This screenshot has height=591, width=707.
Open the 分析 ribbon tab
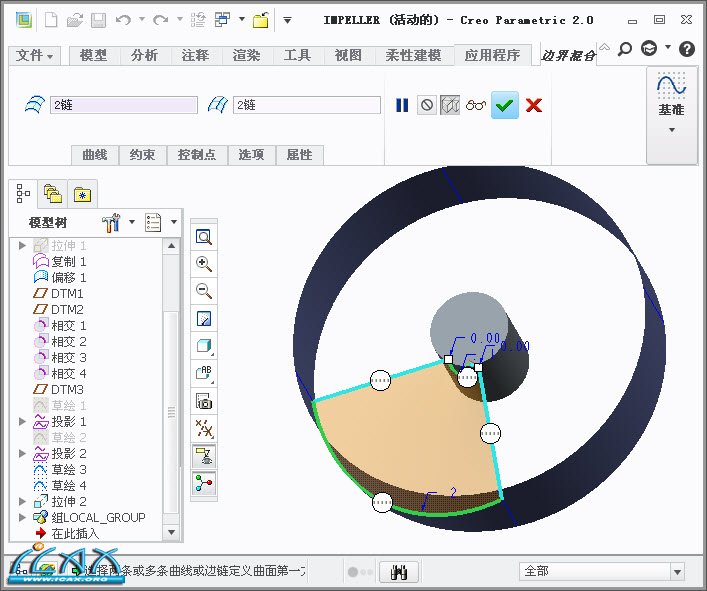144,56
